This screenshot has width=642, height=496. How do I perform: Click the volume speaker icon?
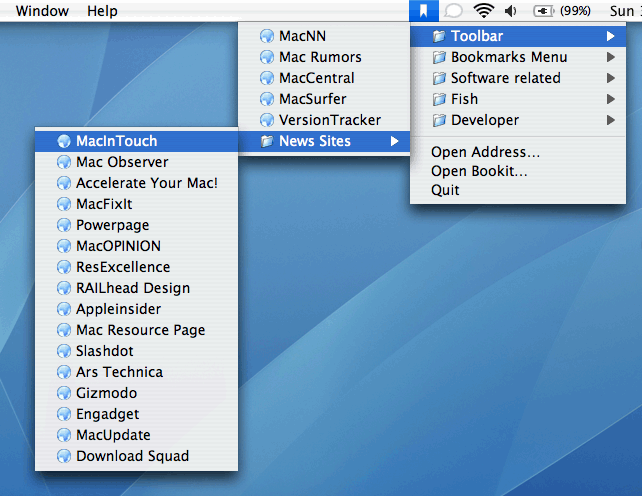pos(511,11)
